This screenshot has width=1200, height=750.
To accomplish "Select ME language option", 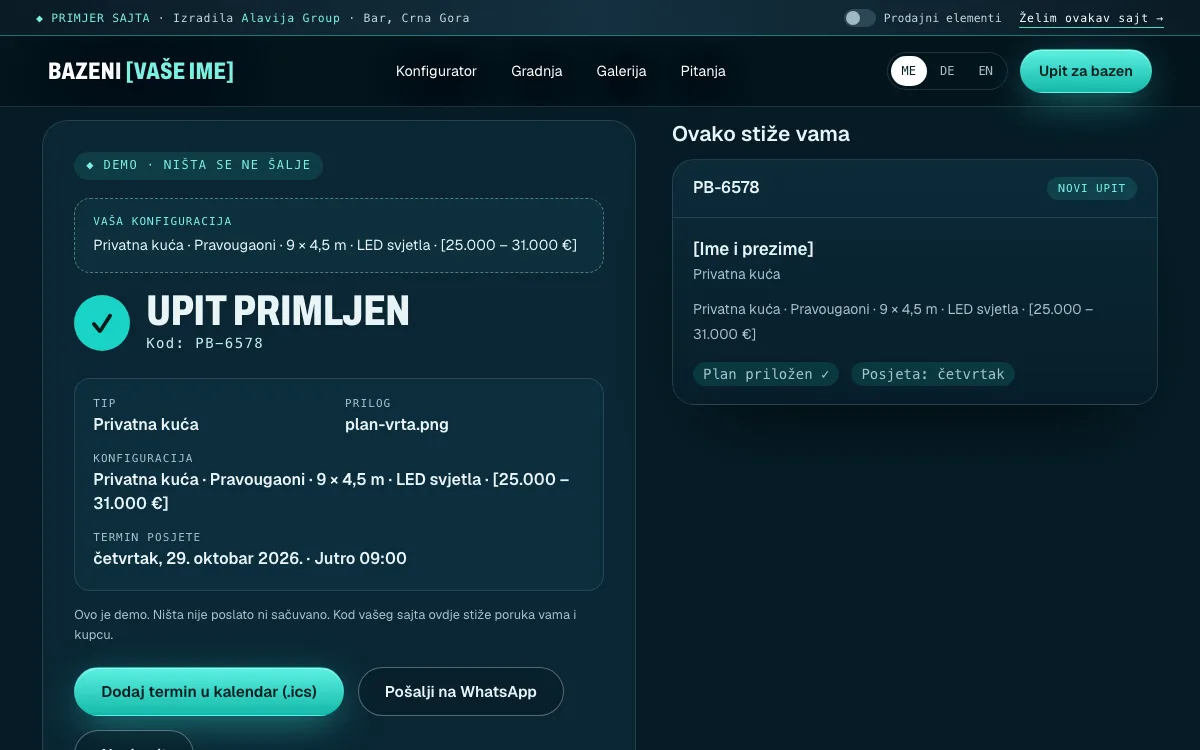I will tap(909, 71).
